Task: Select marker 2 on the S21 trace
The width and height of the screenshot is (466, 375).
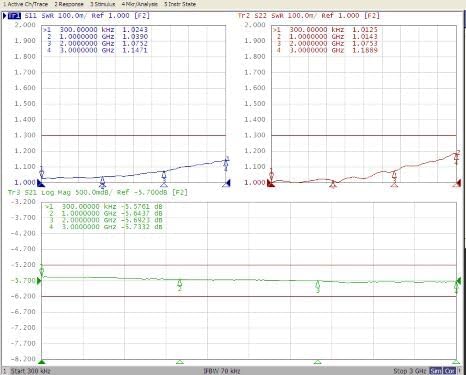Action: click(x=180, y=285)
